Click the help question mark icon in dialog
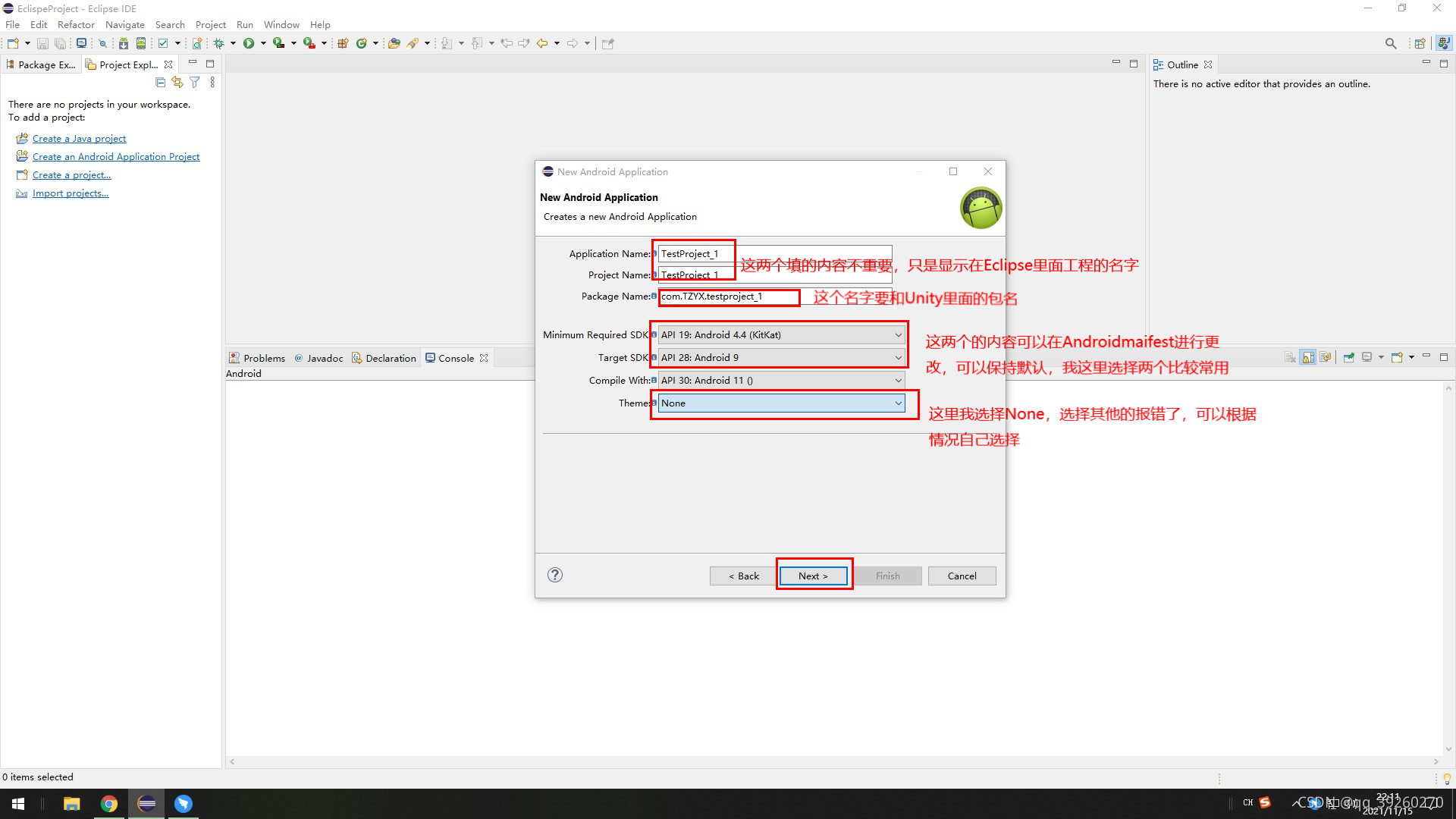 [555, 575]
